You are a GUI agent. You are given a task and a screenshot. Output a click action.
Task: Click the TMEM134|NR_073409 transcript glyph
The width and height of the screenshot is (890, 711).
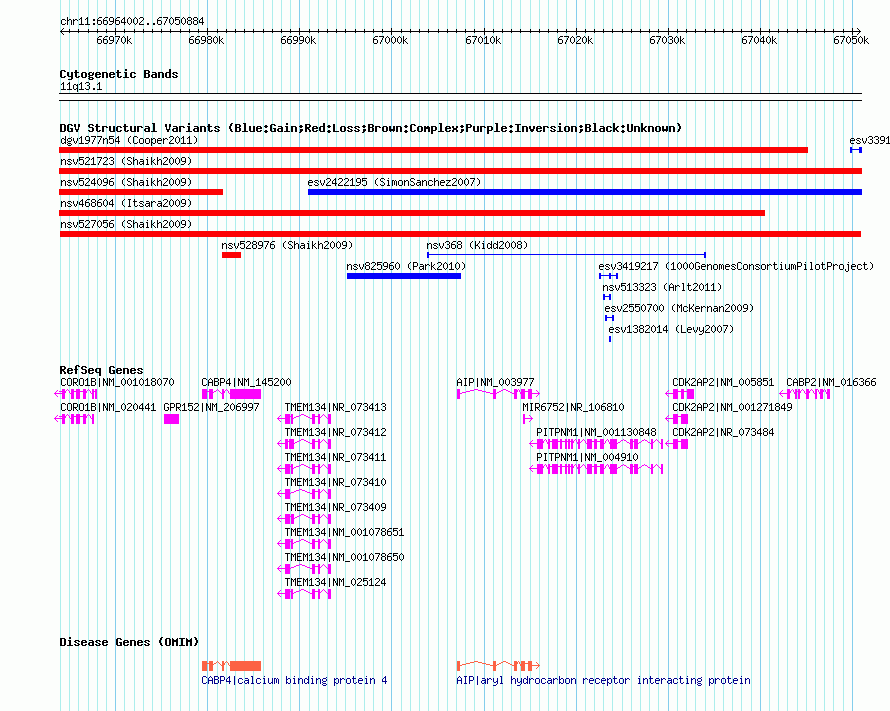(304, 519)
